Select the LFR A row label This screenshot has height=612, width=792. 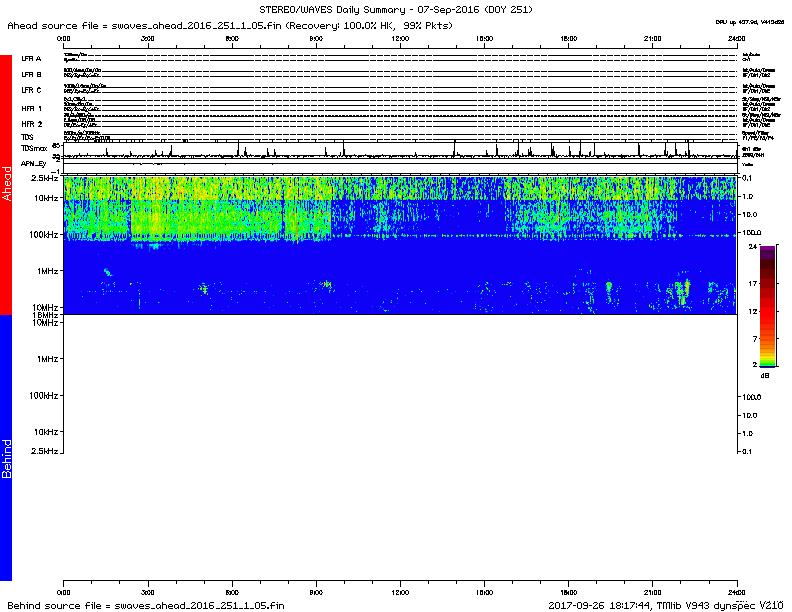click(31, 59)
